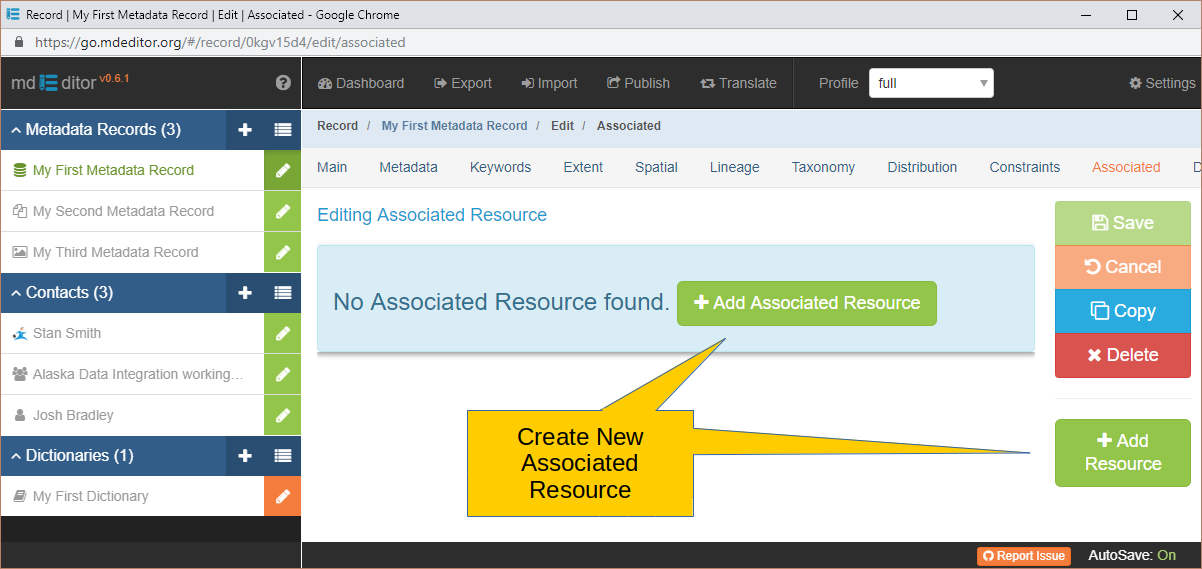Switch to the Extent tab
This screenshot has width=1202, height=569.
click(x=583, y=167)
